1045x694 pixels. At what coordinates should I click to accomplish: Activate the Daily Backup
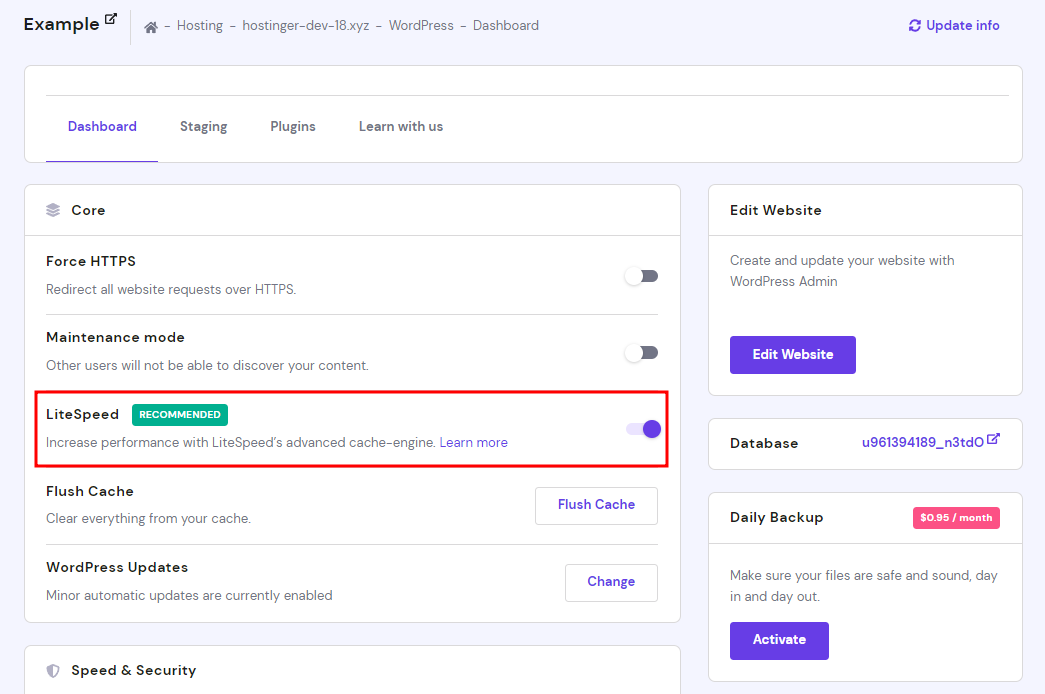(779, 640)
